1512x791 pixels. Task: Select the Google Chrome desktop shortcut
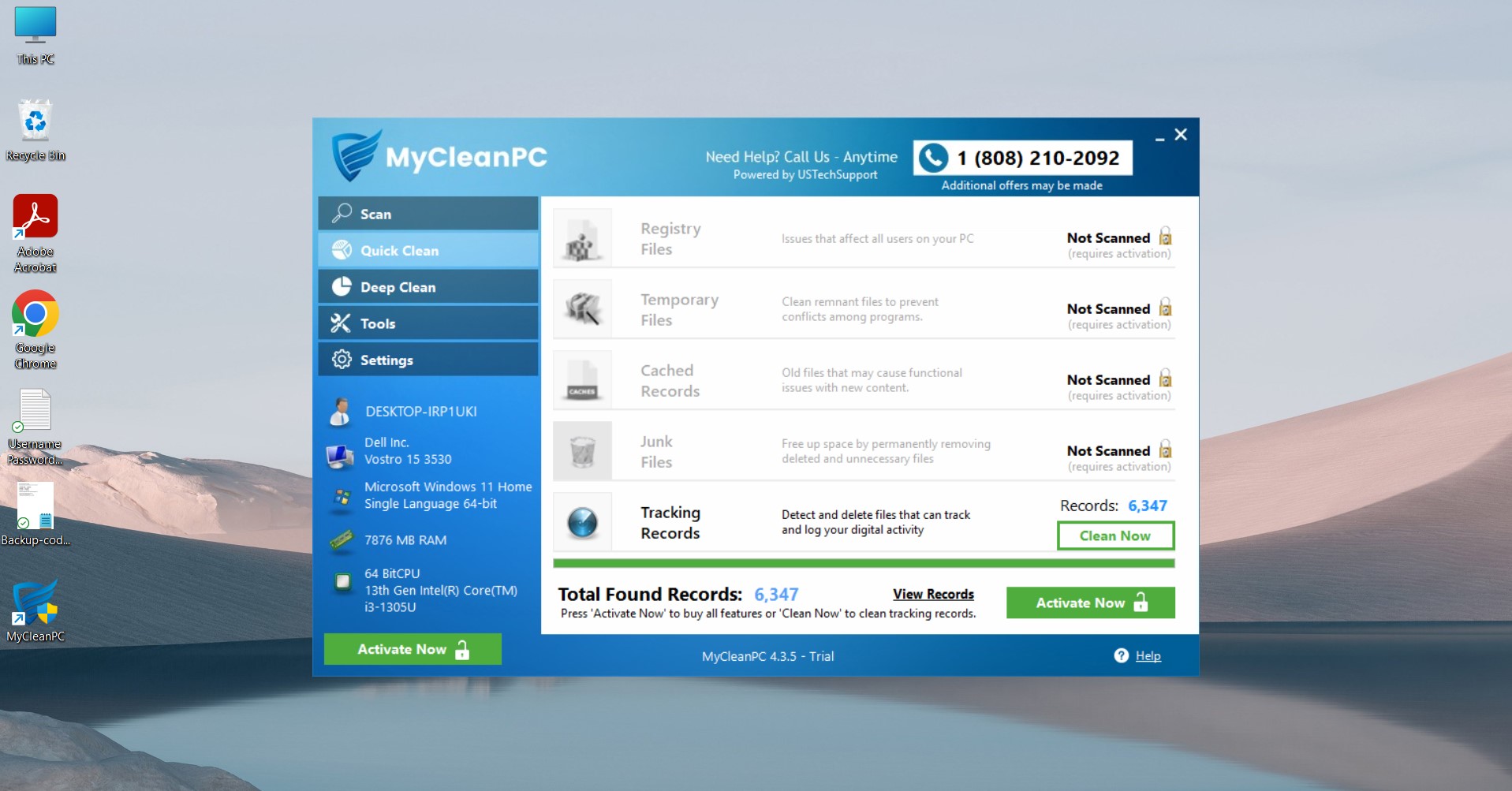(35, 330)
